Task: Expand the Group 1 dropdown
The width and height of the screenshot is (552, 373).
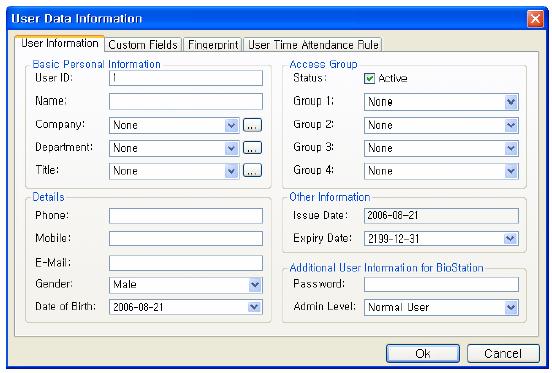Action: [511, 102]
